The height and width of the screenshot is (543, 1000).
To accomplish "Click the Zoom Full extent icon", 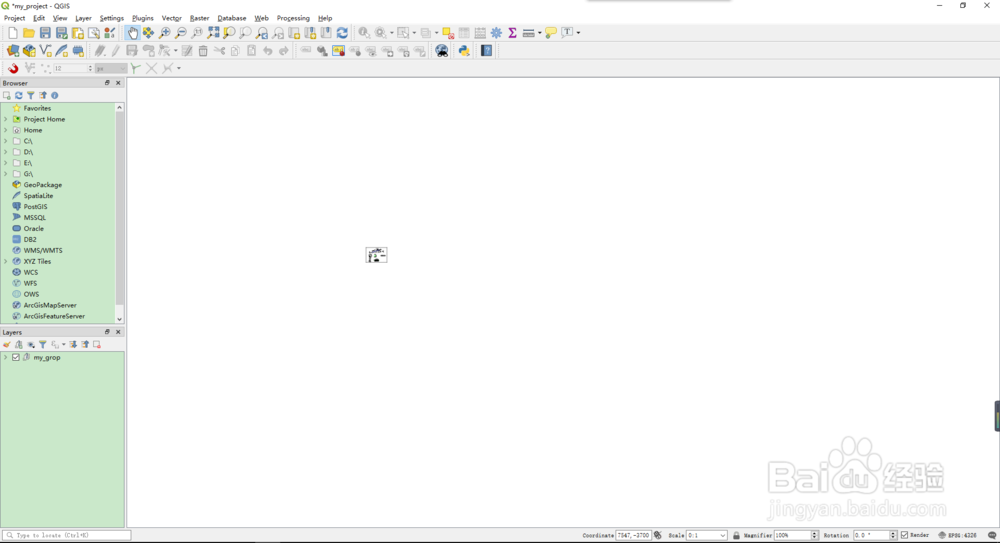I will click(213, 33).
